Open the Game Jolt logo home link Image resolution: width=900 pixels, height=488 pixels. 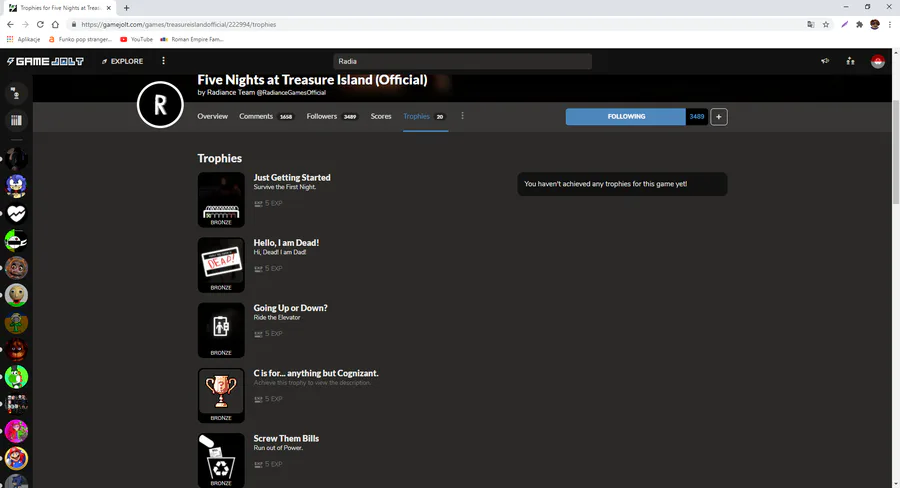45,61
